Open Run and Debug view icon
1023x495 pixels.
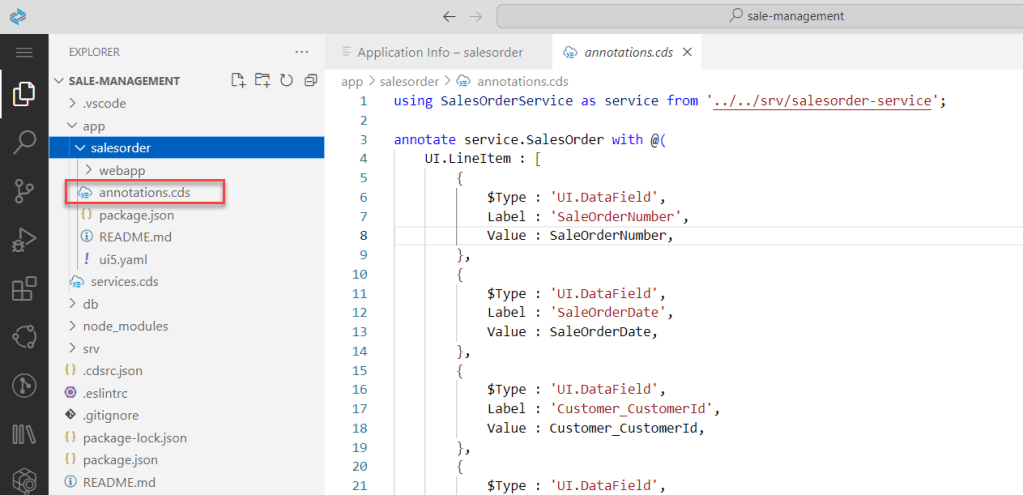coord(24,240)
